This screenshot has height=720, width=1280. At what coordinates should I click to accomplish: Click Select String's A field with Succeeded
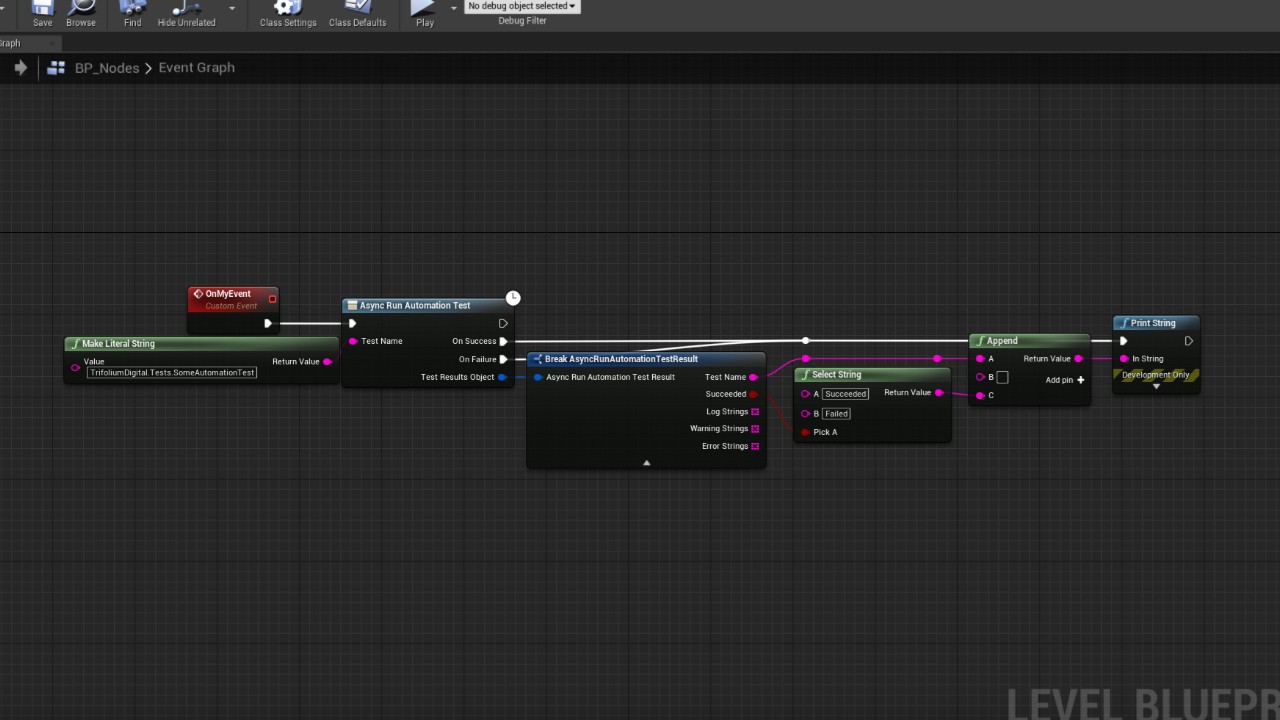point(845,394)
